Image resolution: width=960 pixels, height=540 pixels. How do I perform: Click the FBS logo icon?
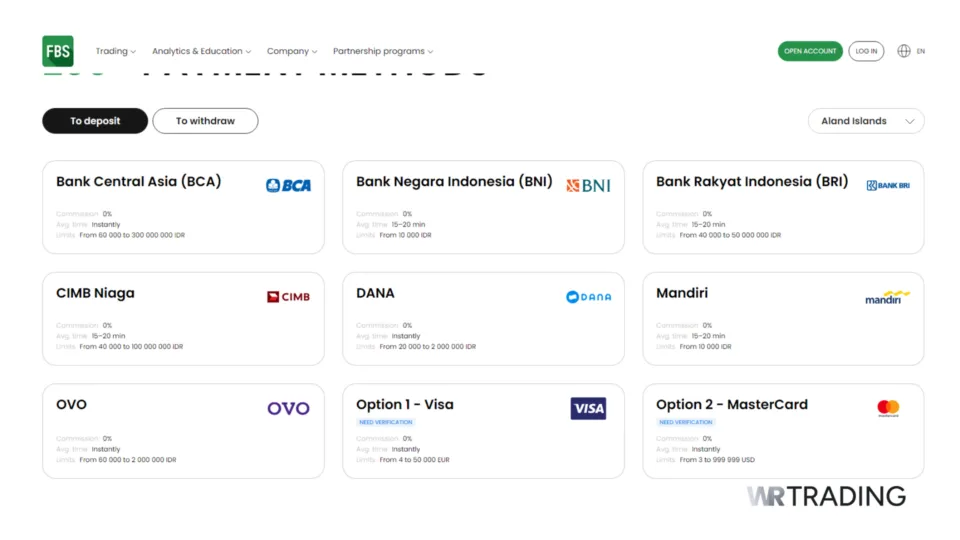click(57, 51)
